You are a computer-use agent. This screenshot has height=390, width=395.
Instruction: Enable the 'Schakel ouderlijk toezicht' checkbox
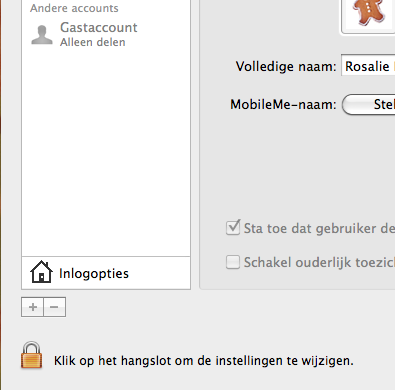(x=233, y=262)
